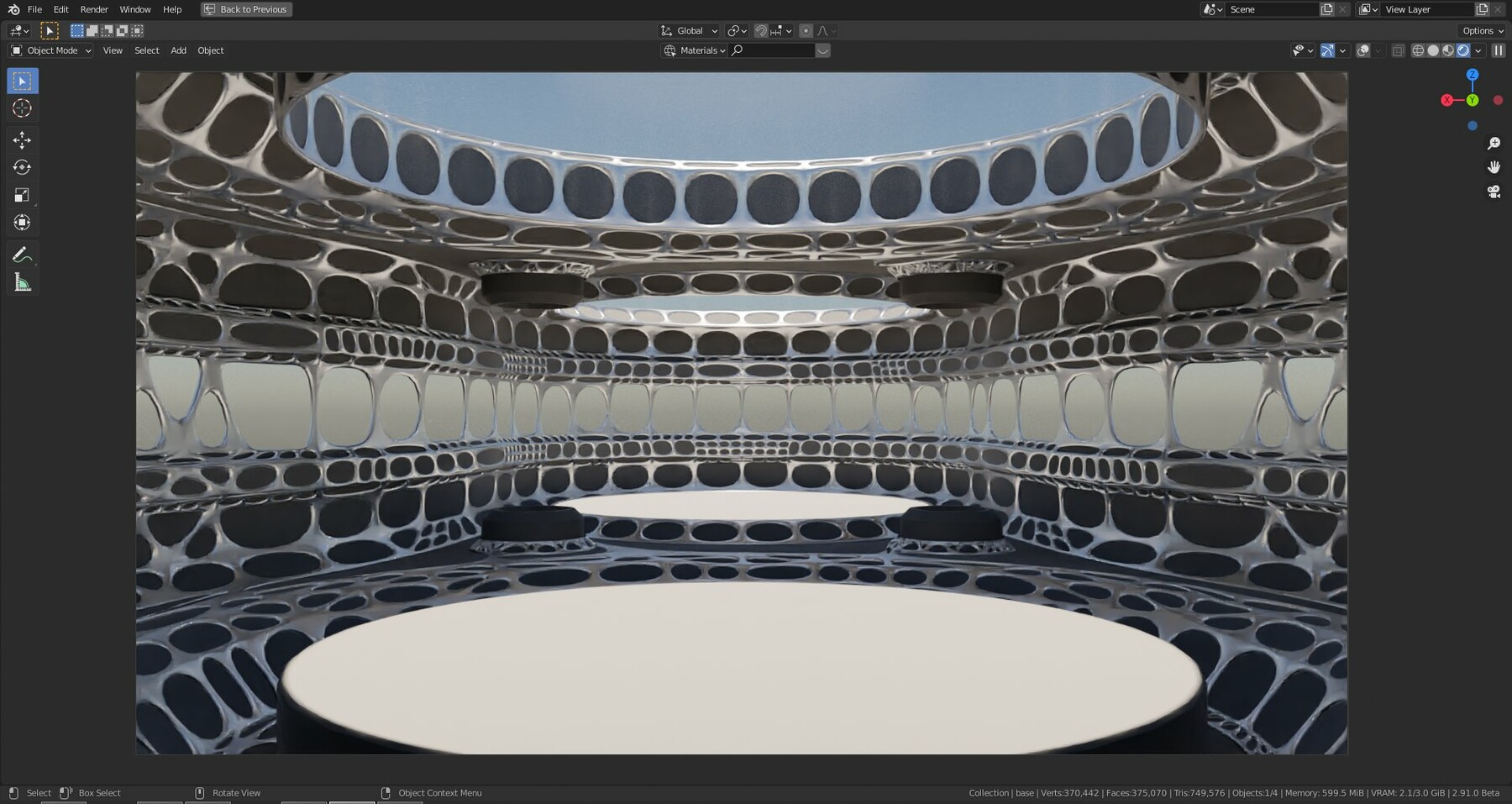Screen dimensions: 1512x804
Task: Toggle viewport gizmos visibility
Action: click(x=1327, y=50)
